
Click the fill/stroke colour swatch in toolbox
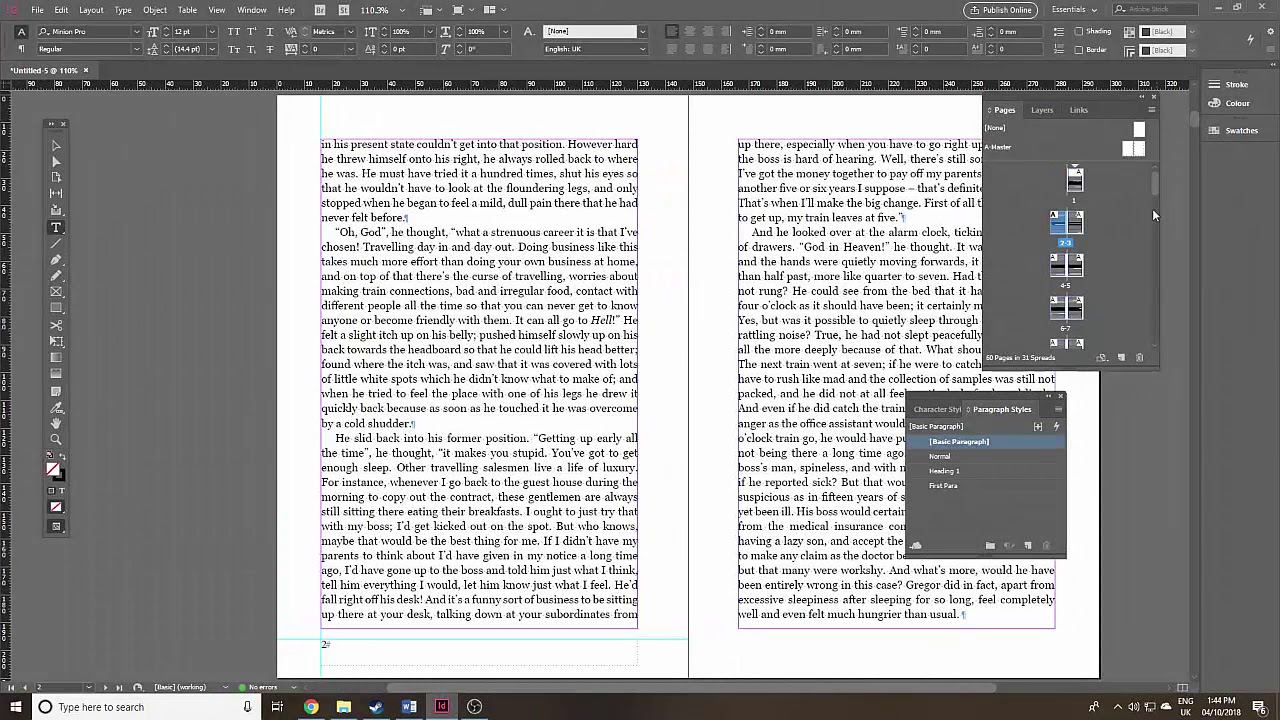tap(54, 470)
